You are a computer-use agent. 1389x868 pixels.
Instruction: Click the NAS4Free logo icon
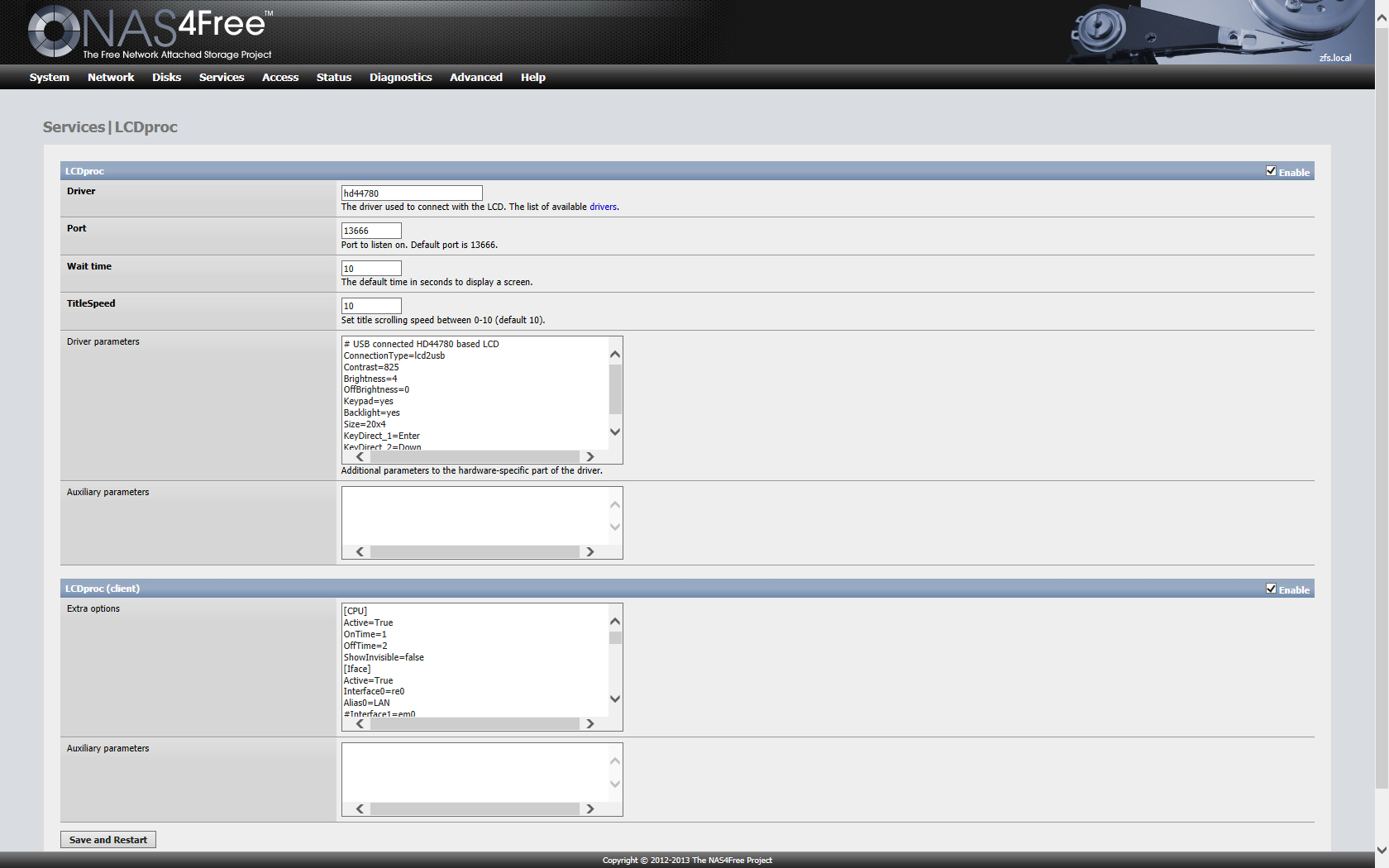(x=54, y=31)
